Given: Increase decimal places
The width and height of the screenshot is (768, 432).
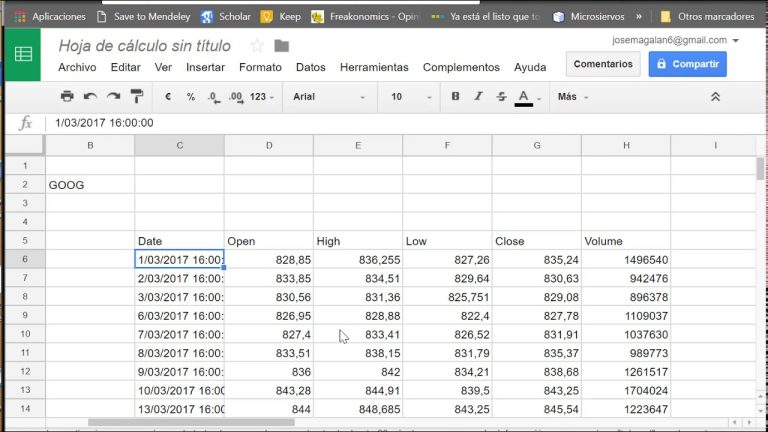Looking at the screenshot, I should (236, 97).
